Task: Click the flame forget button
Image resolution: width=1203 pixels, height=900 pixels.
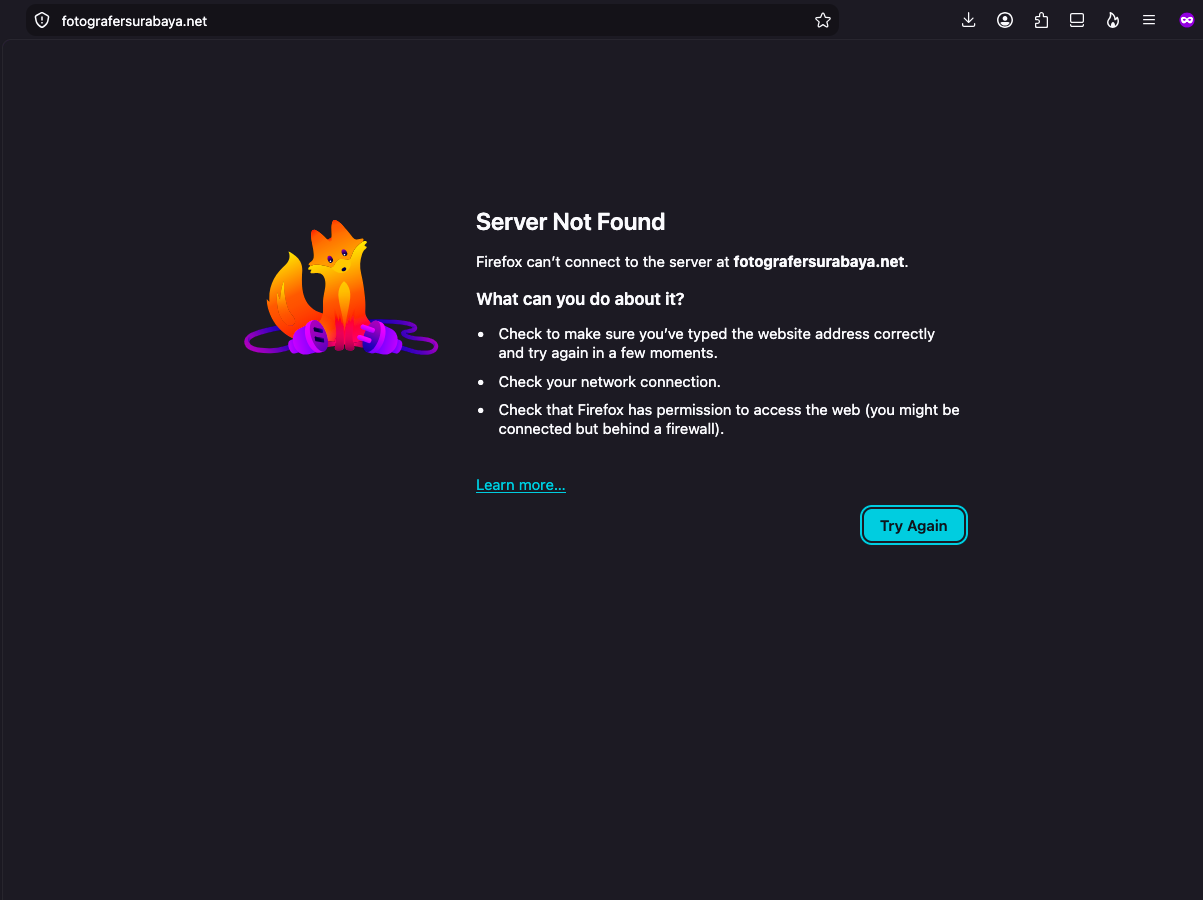Action: (x=1113, y=20)
